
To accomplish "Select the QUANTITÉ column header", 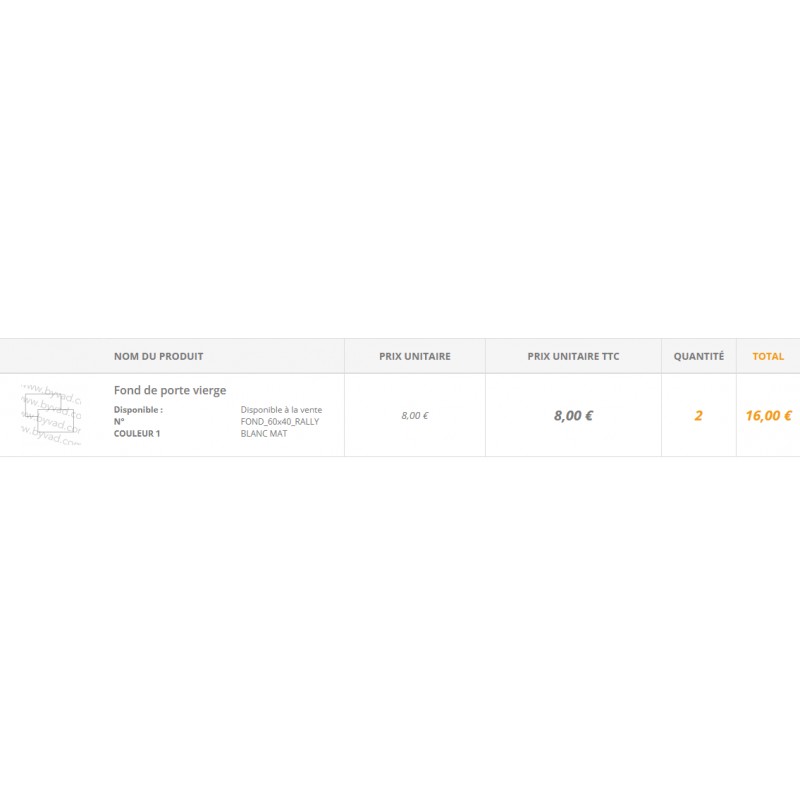I will click(698, 356).
